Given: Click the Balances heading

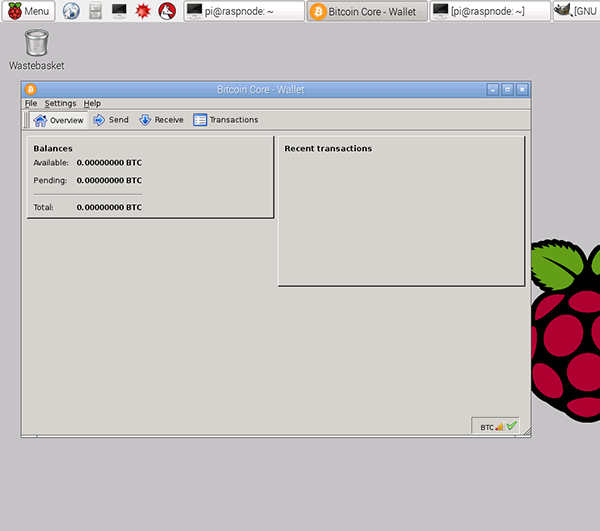Looking at the screenshot, I should [x=53, y=148].
